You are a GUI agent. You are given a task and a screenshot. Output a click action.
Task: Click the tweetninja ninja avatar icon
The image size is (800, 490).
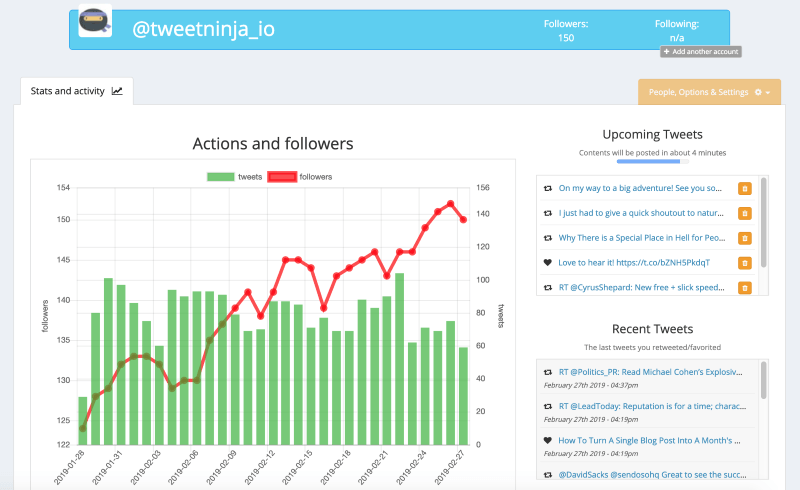(x=95, y=23)
